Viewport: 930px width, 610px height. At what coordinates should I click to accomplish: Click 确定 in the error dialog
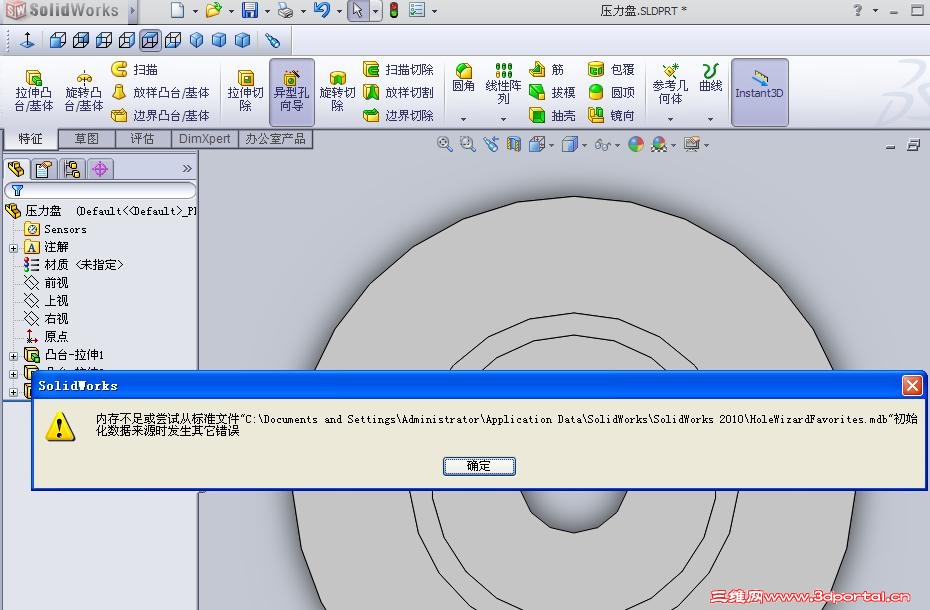(479, 466)
